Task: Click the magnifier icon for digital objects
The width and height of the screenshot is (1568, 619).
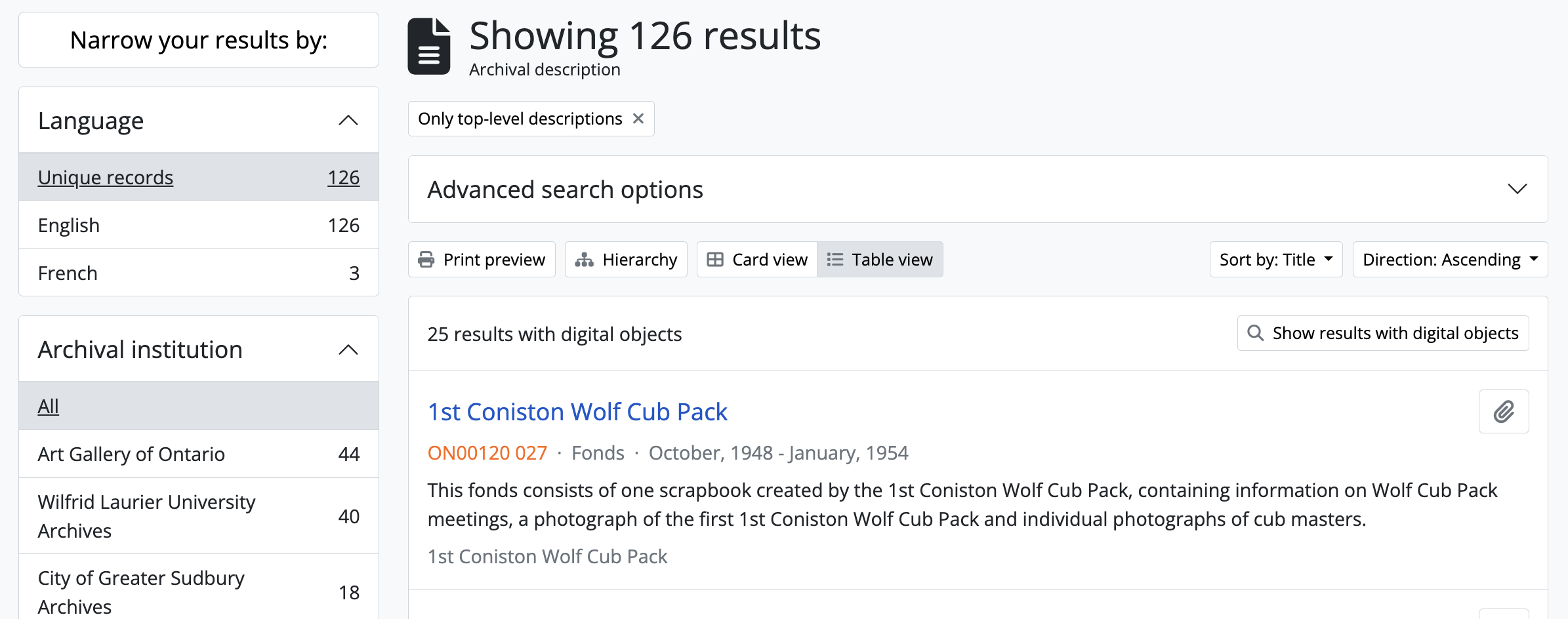Action: [x=1255, y=333]
